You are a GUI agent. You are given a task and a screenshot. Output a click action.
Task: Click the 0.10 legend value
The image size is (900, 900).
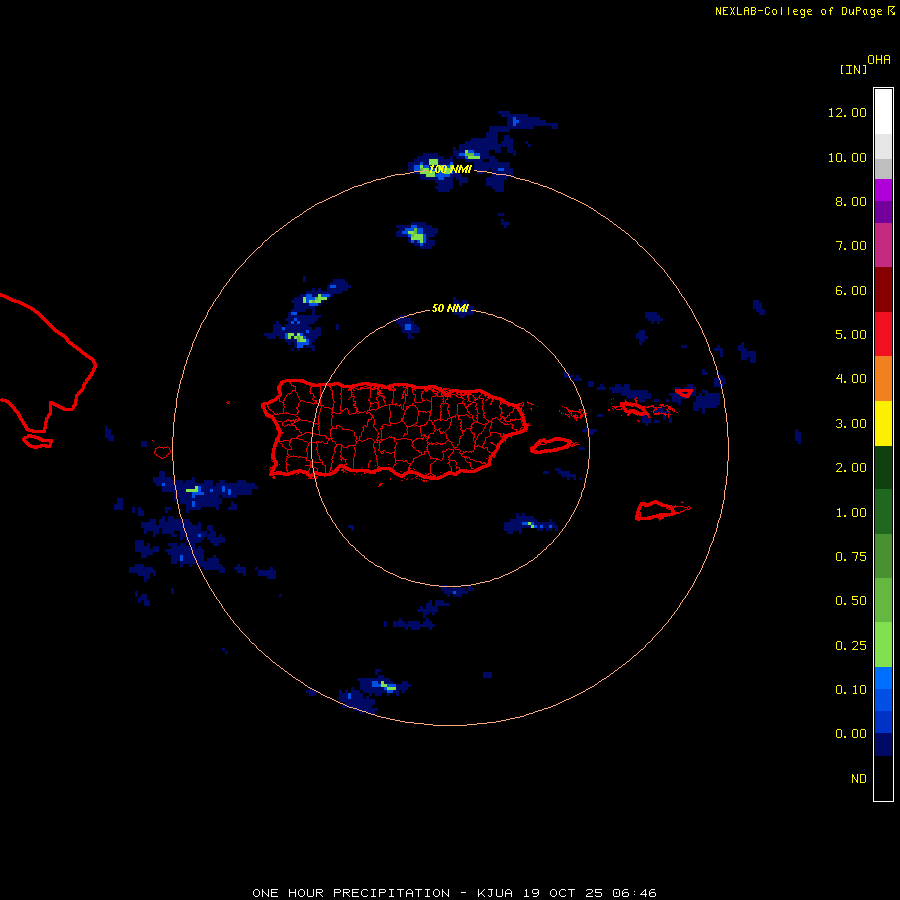point(851,690)
